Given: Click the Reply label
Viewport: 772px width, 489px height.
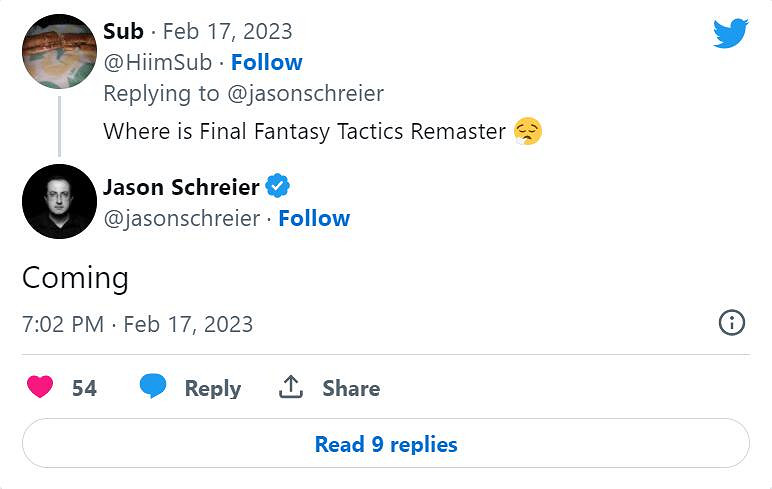Looking at the screenshot, I should (212, 388).
